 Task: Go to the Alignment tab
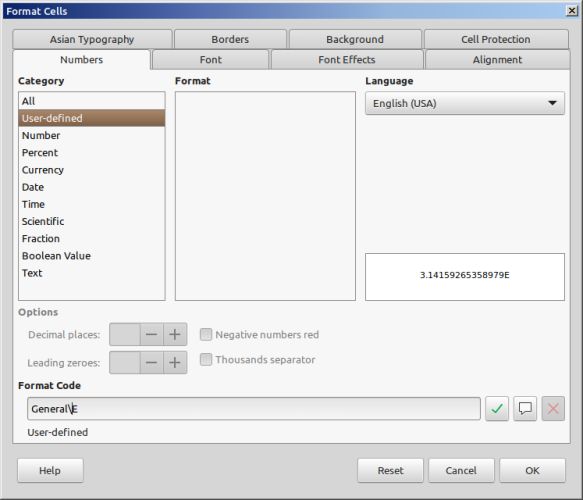coord(497,59)
